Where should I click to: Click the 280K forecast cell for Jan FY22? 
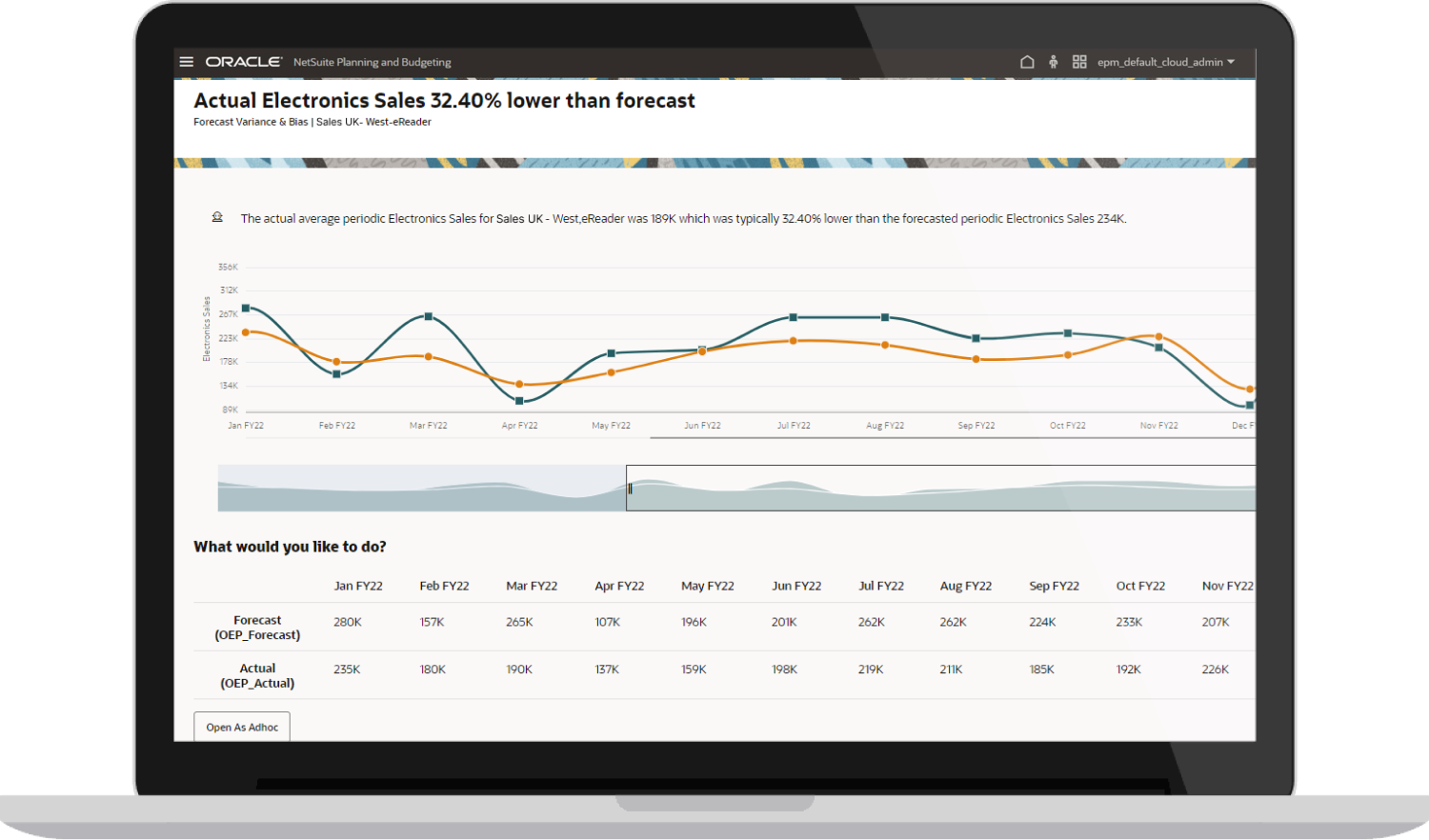coord(348,622)
